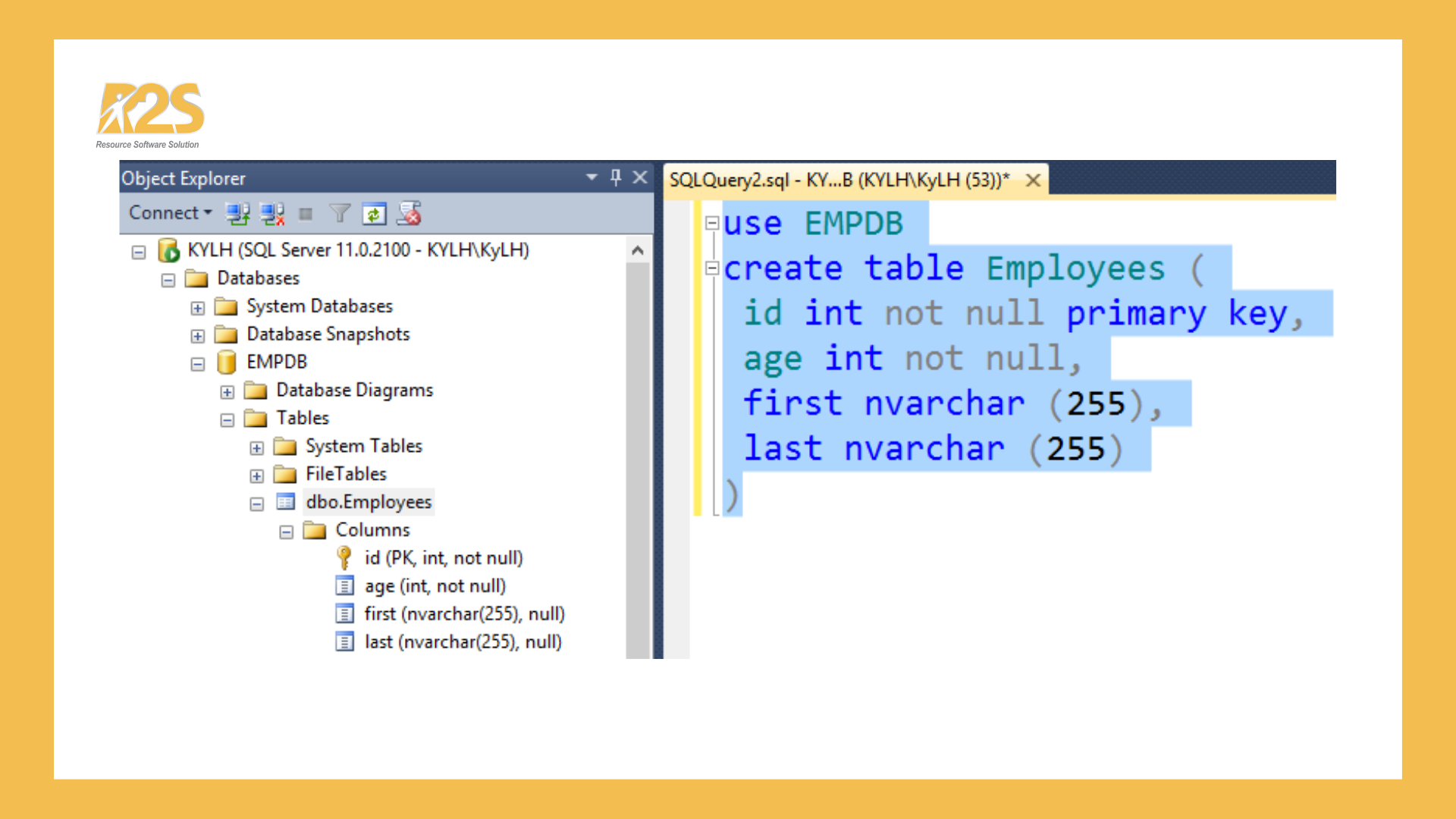Open the Object Explorer window options arrow
The height and width of the screenshot is (819, 1456).
591,177
